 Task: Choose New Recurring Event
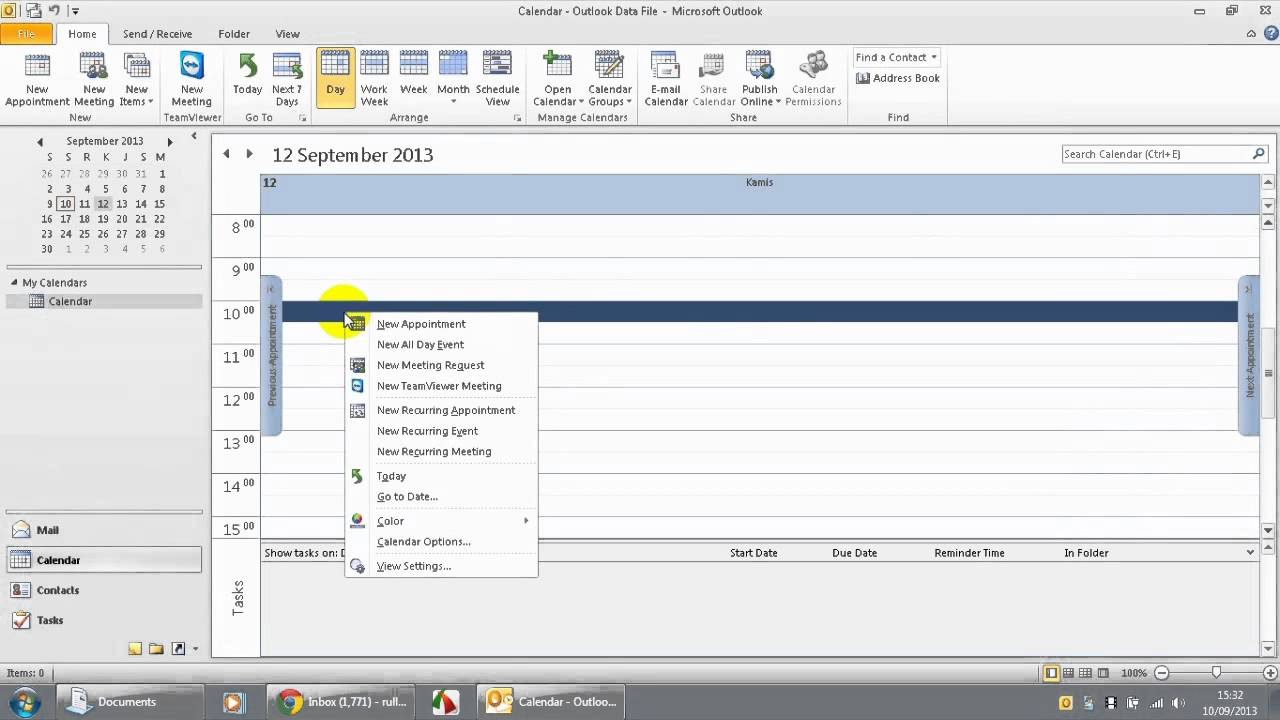(x=441, y=431)
